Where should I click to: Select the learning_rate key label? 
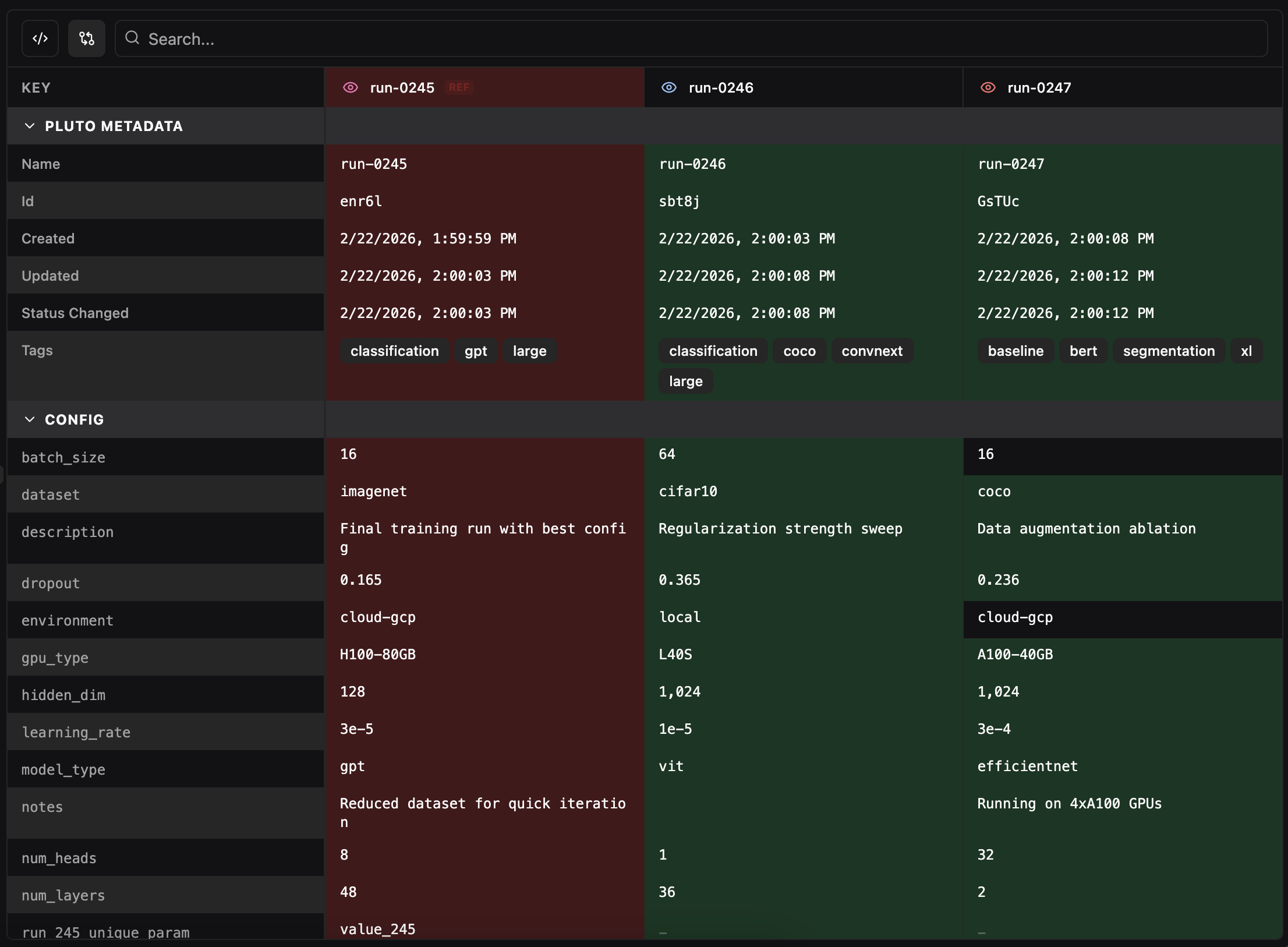(x=76, y=732)
